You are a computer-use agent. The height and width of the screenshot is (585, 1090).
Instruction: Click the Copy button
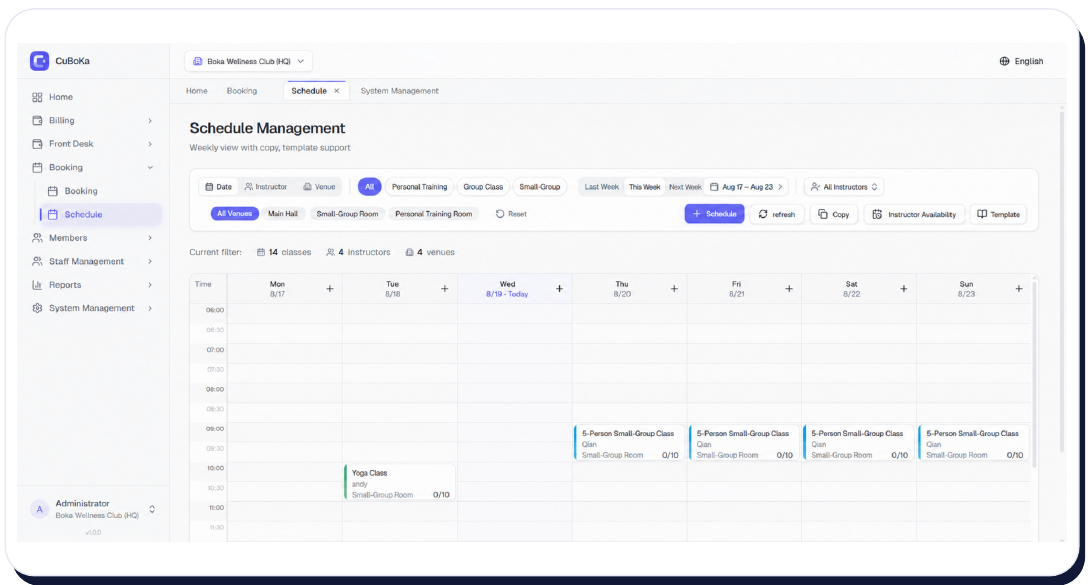(833, 214)
